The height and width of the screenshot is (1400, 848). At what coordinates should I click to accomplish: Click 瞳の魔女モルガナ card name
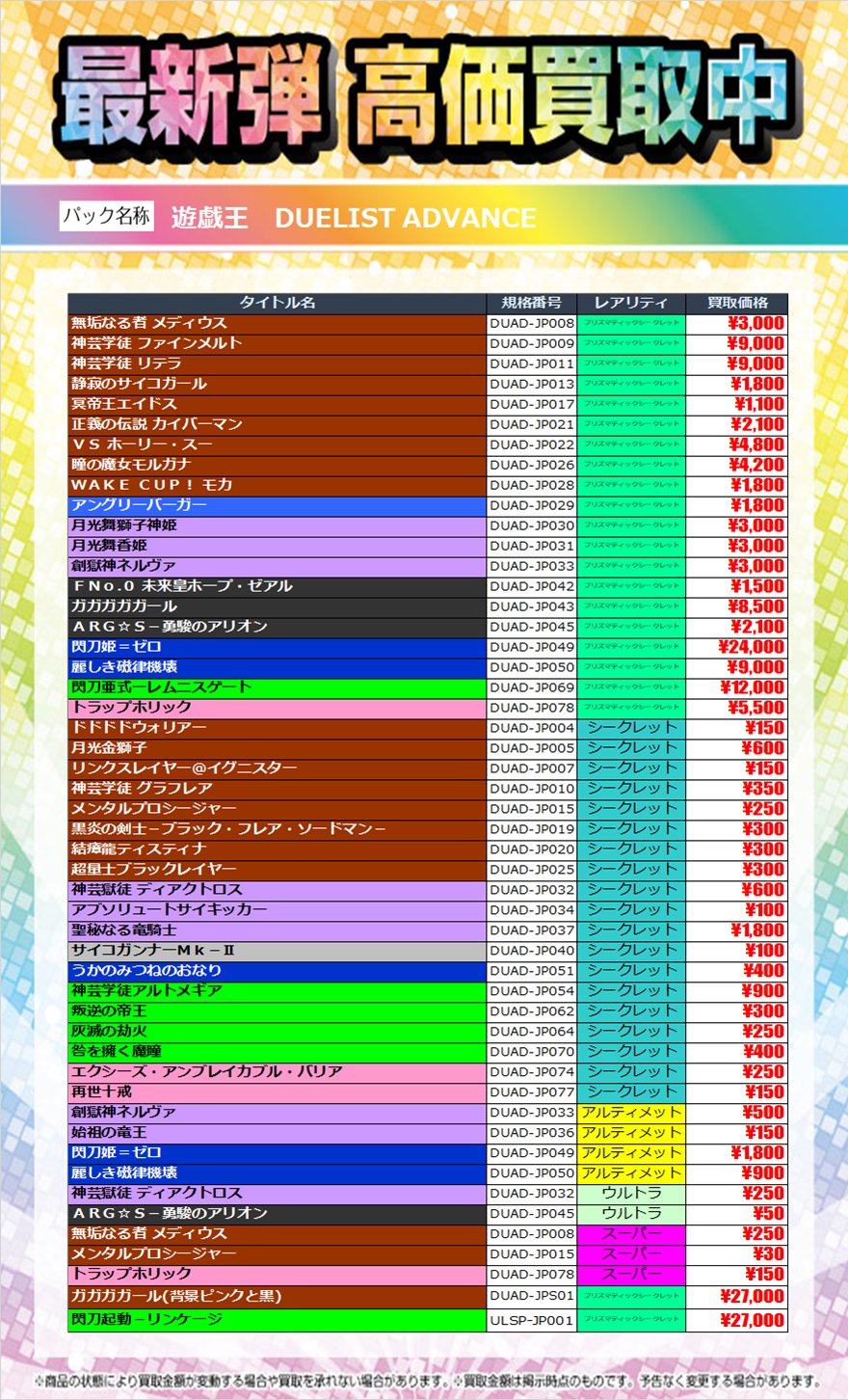(x=131, y=465)
